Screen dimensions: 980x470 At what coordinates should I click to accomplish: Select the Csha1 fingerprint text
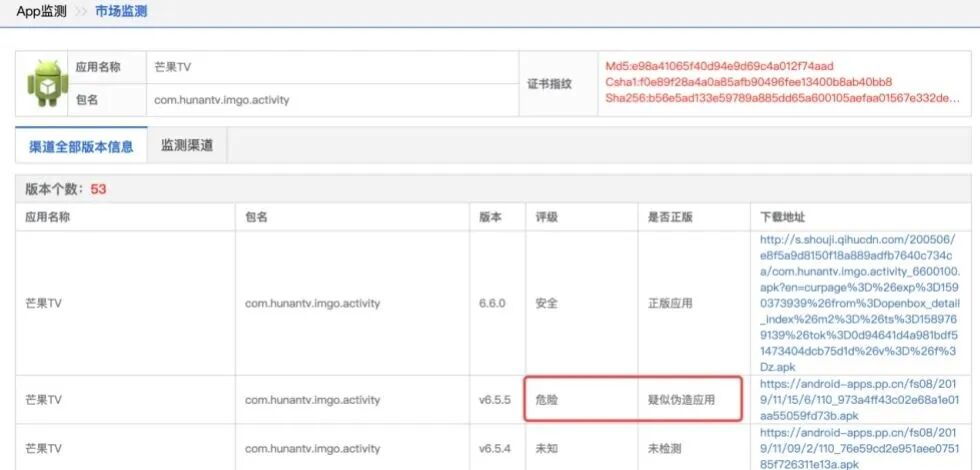(x=749, y=82)
